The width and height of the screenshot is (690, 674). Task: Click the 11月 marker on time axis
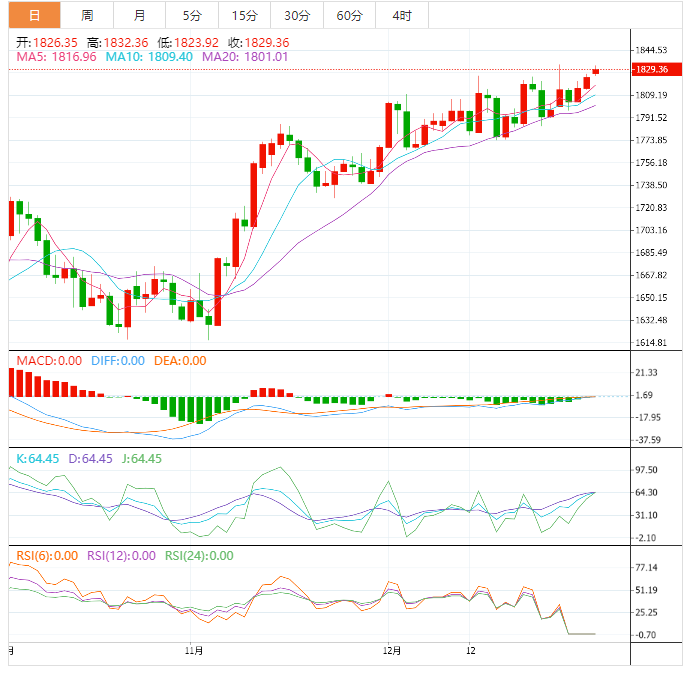pyautogui.click(x=194, y=650)
